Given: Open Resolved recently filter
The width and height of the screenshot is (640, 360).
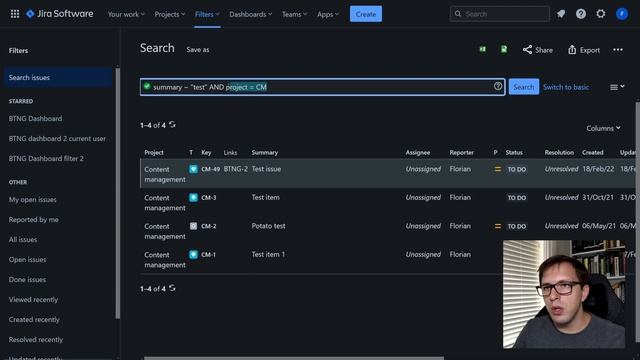Looking at the screenshot, I should (36, 340).
